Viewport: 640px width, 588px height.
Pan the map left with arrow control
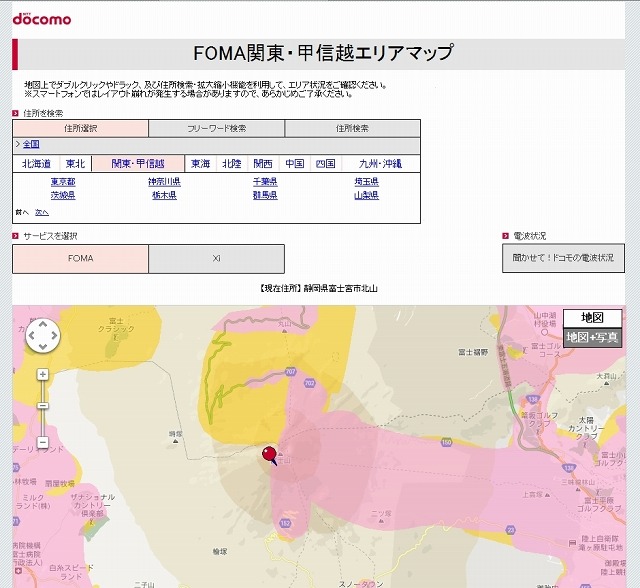[31, 337]
